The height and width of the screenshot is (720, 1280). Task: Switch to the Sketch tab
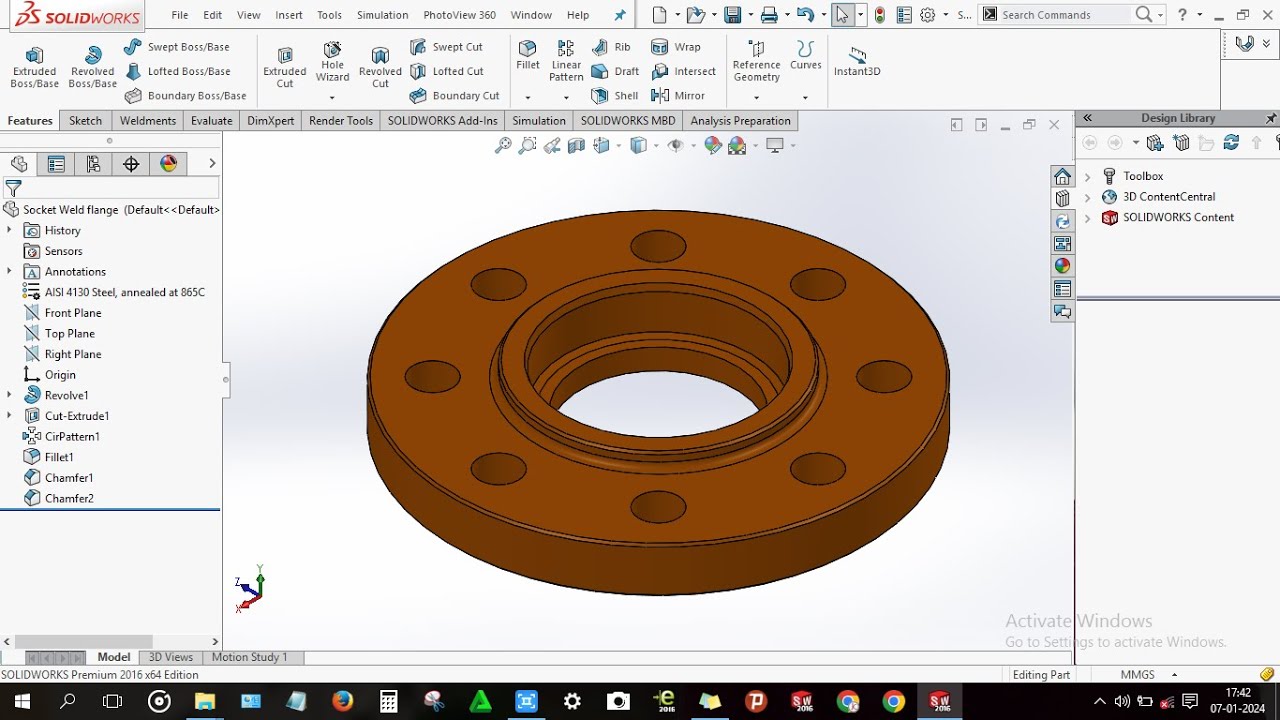pos(85,121)
